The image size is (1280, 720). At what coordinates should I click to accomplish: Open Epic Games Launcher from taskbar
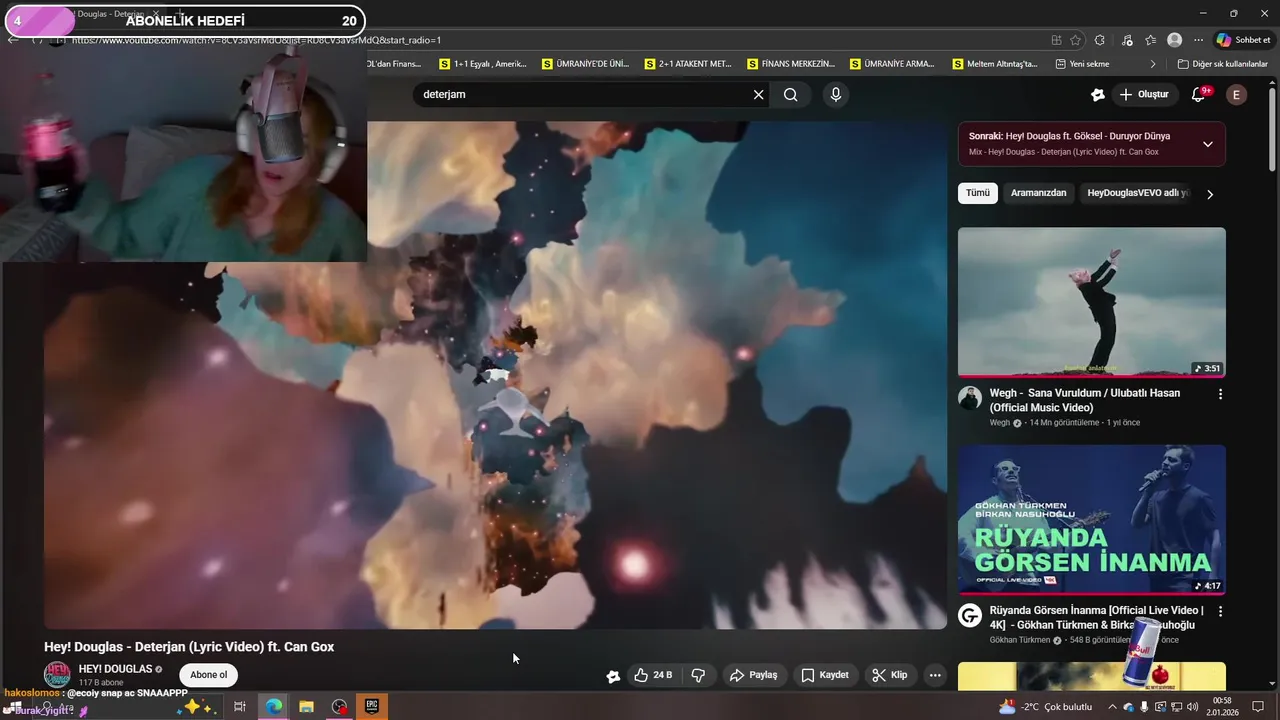coord(372,707)
